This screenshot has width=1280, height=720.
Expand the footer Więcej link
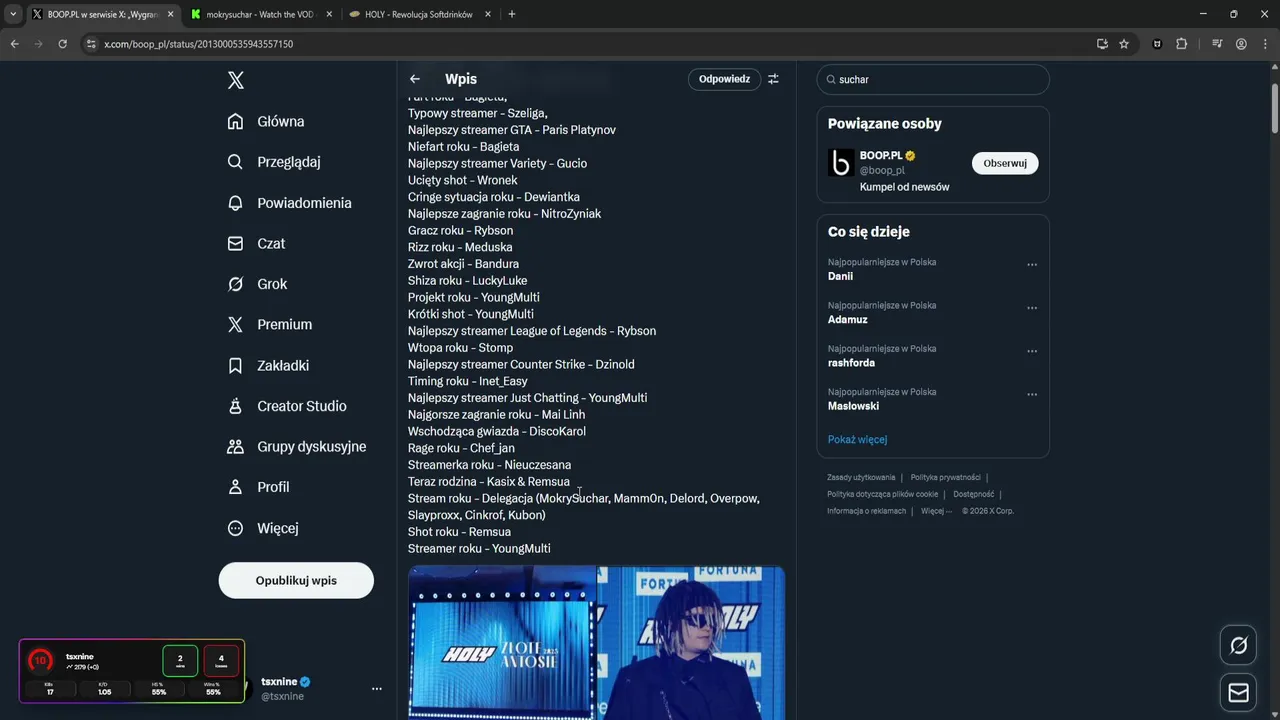point(936,511)
